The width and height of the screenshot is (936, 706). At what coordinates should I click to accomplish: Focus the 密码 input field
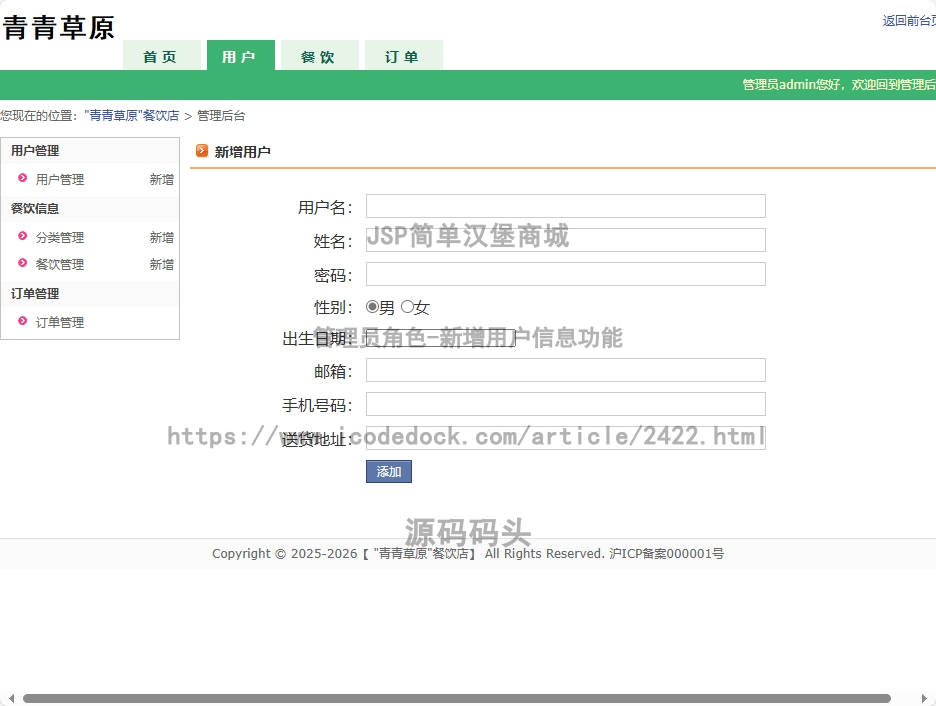[565, 274]
